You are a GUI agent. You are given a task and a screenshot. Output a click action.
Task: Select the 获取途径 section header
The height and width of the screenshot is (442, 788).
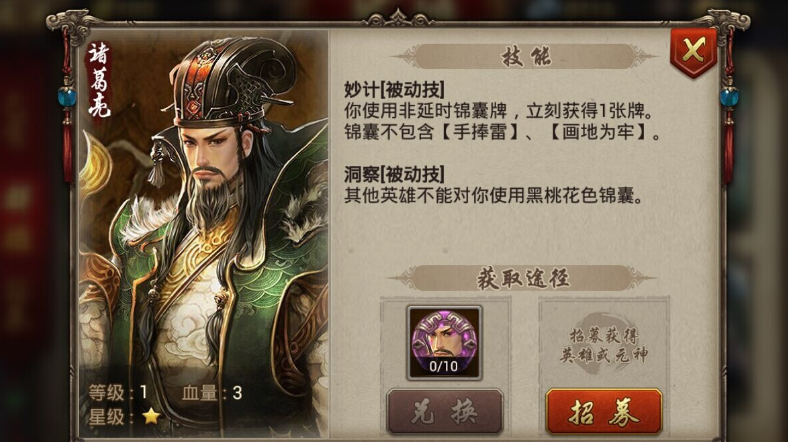pyautogui.click(x=523, y=278)
